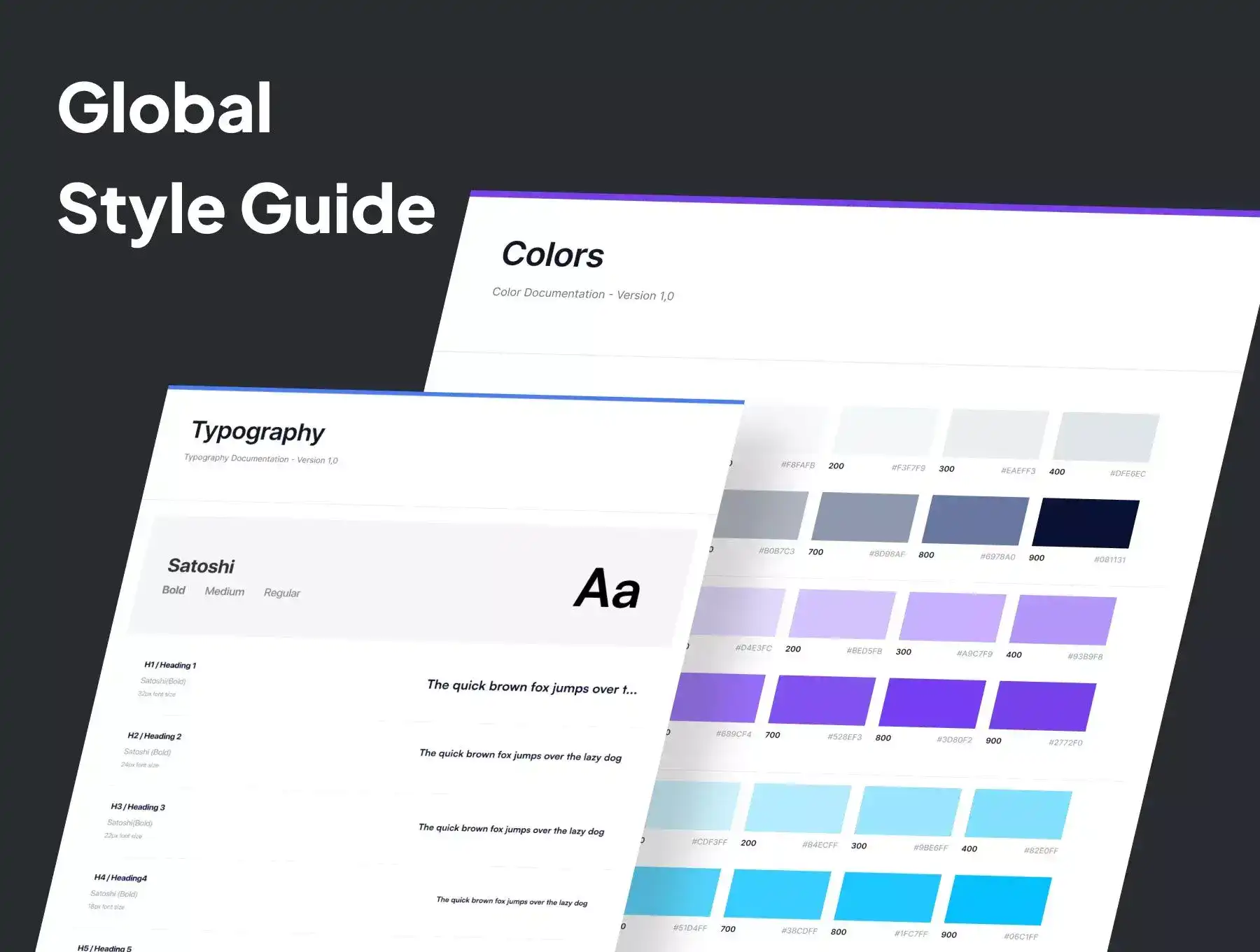Click the large Aa font preview

click(607, 589)
